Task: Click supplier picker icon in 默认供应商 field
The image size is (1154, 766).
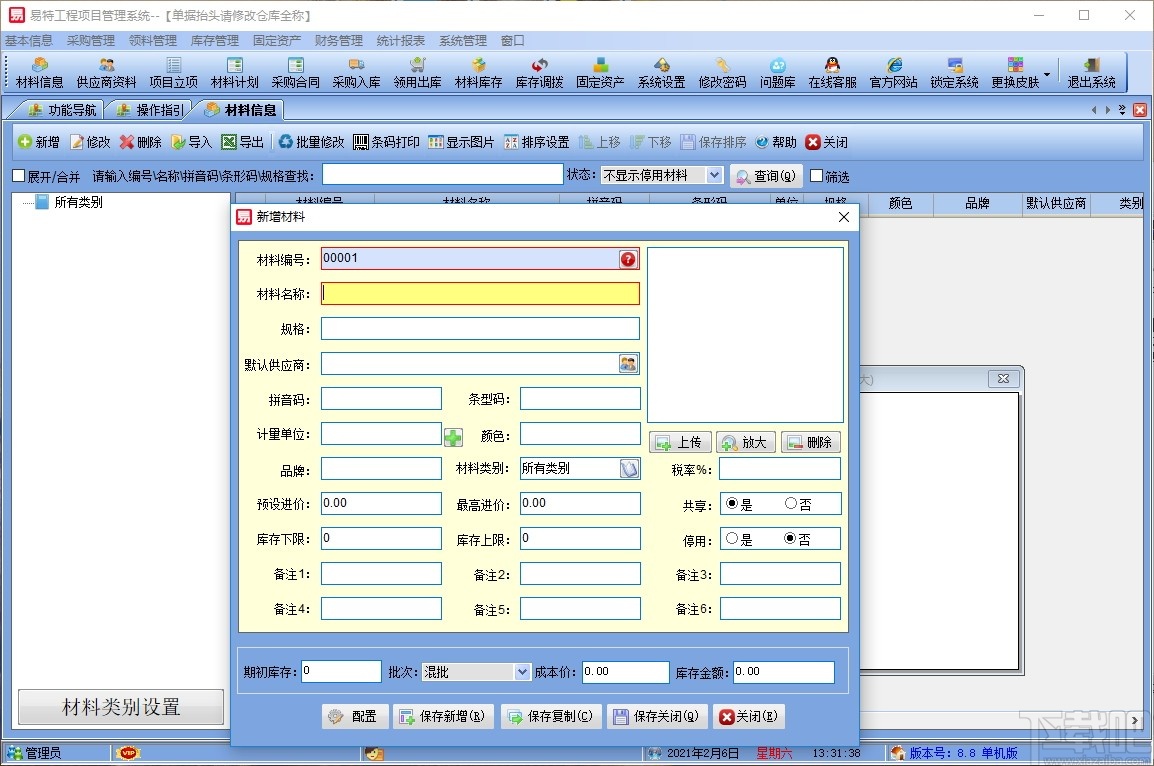Action: click(629, 364)
